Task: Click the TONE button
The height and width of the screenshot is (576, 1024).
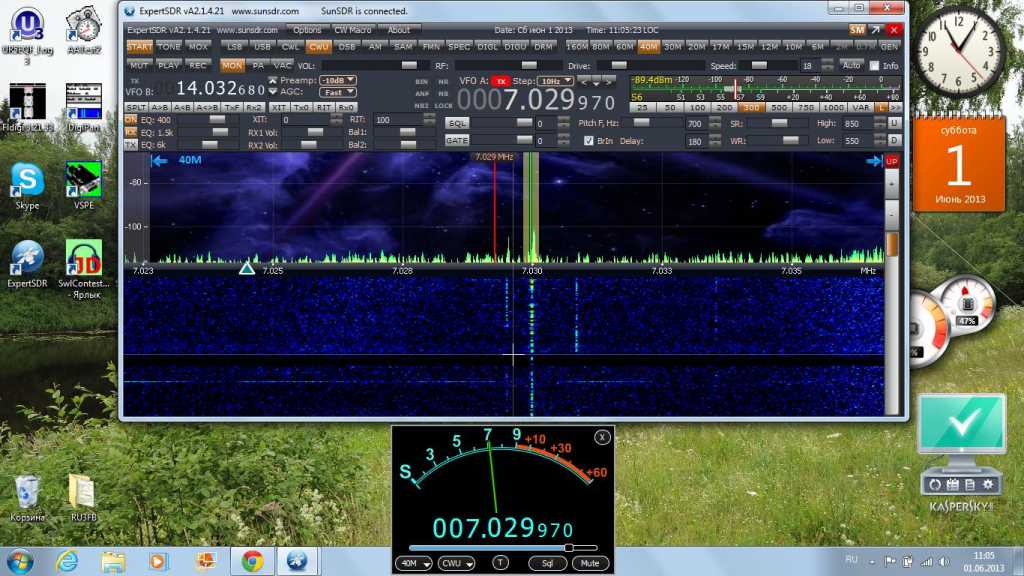Action: click(168, 47)
